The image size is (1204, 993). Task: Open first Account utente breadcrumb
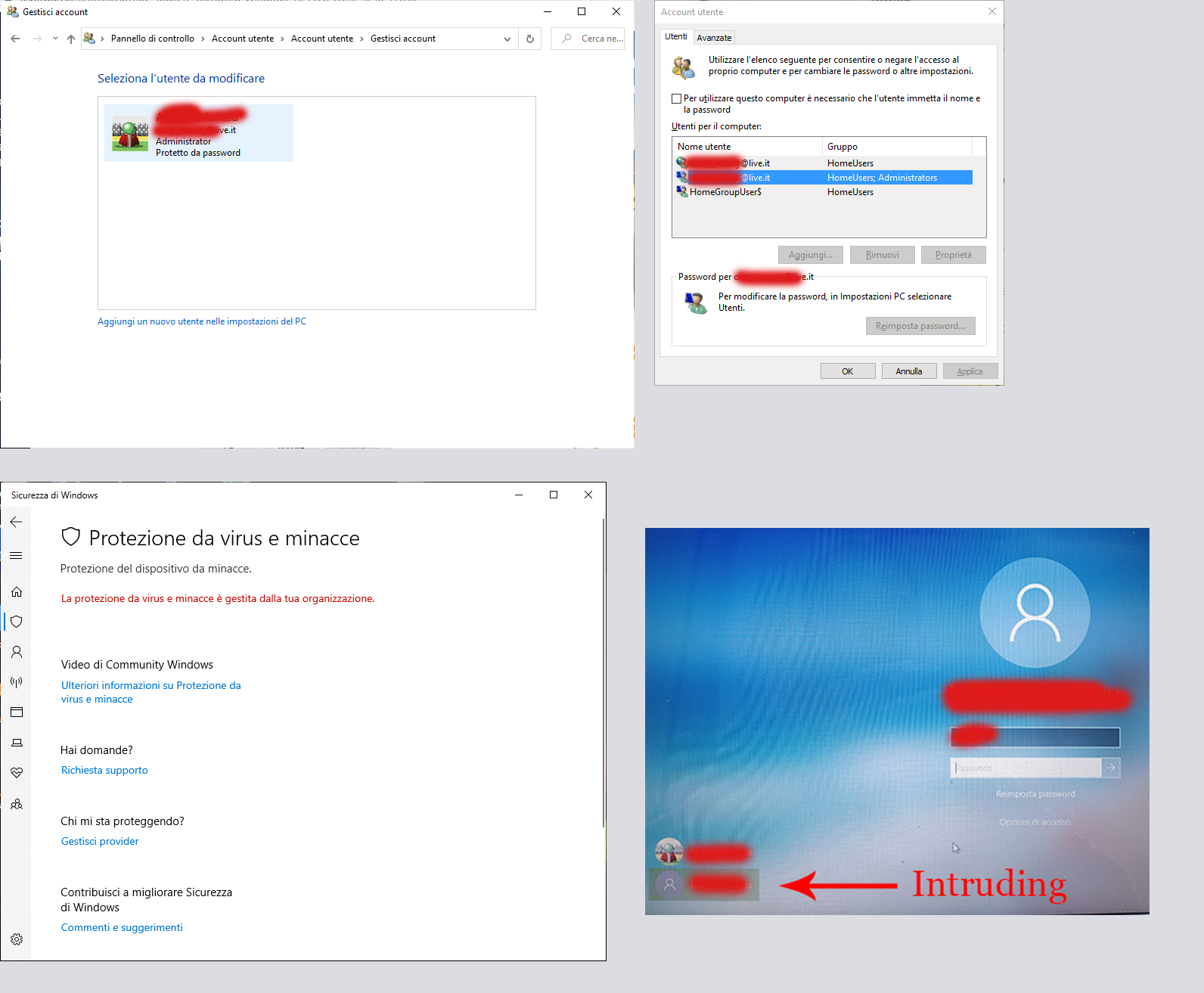(x=243, y=39)
